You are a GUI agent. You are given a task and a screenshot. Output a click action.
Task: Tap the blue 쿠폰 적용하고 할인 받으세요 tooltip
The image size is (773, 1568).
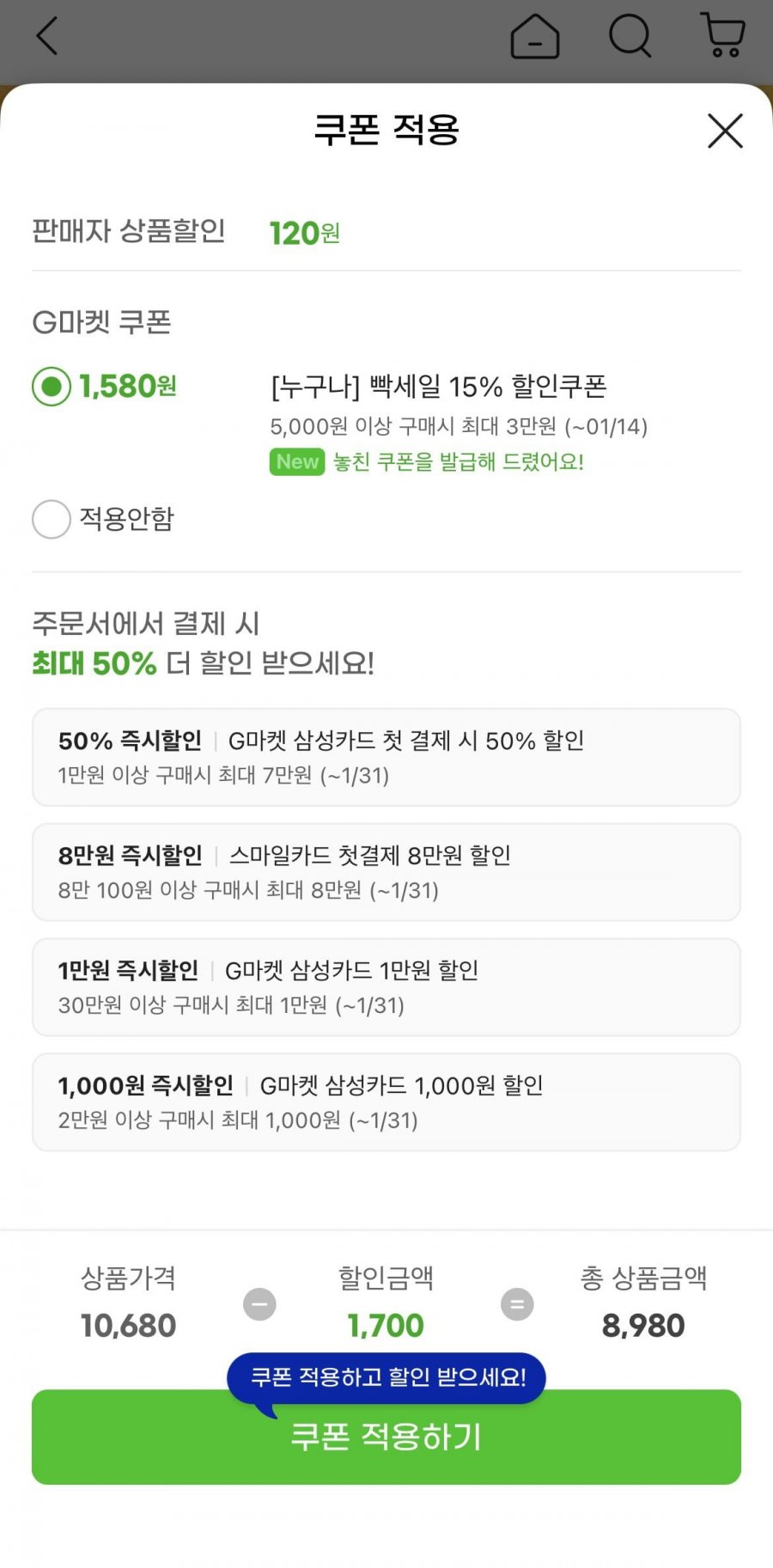tap(386, 1377)
